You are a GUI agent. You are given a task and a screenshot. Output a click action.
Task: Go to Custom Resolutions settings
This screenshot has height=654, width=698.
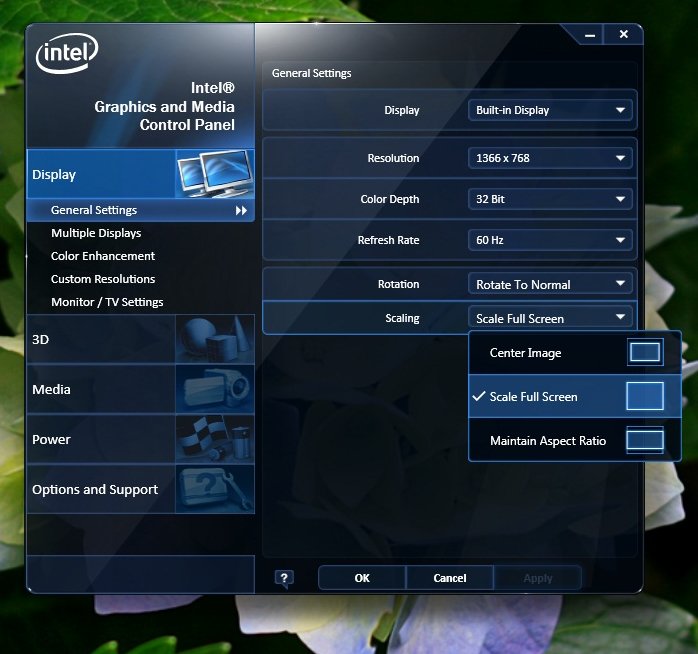(x=103, y=279)
